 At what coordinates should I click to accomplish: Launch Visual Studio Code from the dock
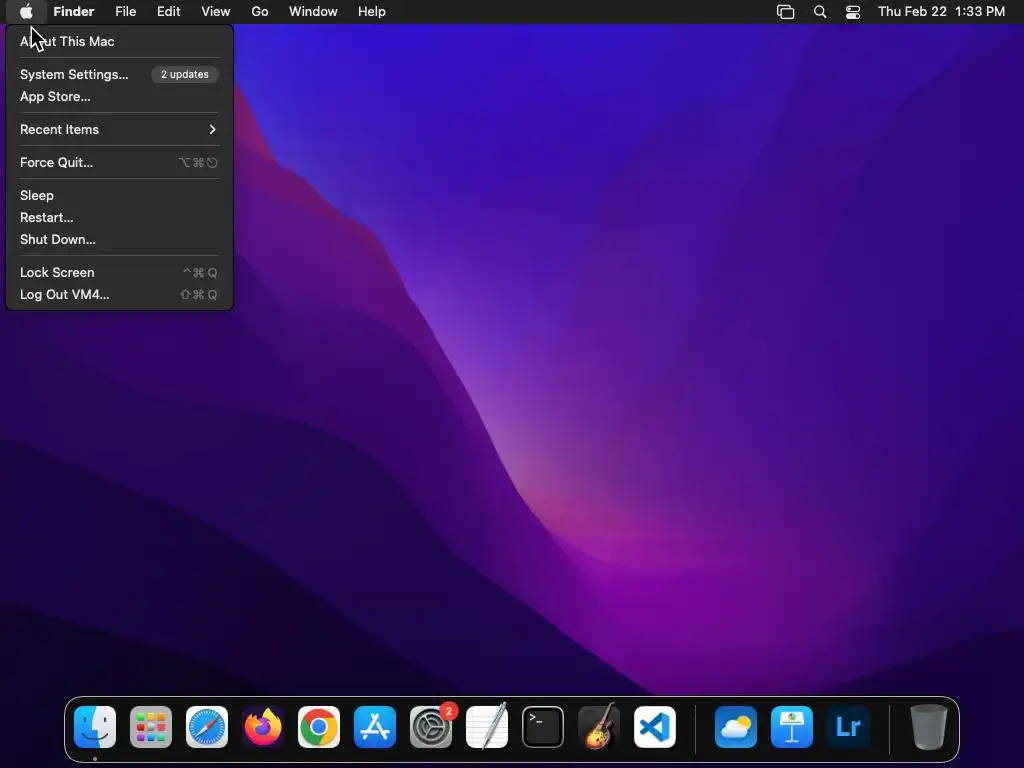(x=655, y=727)
